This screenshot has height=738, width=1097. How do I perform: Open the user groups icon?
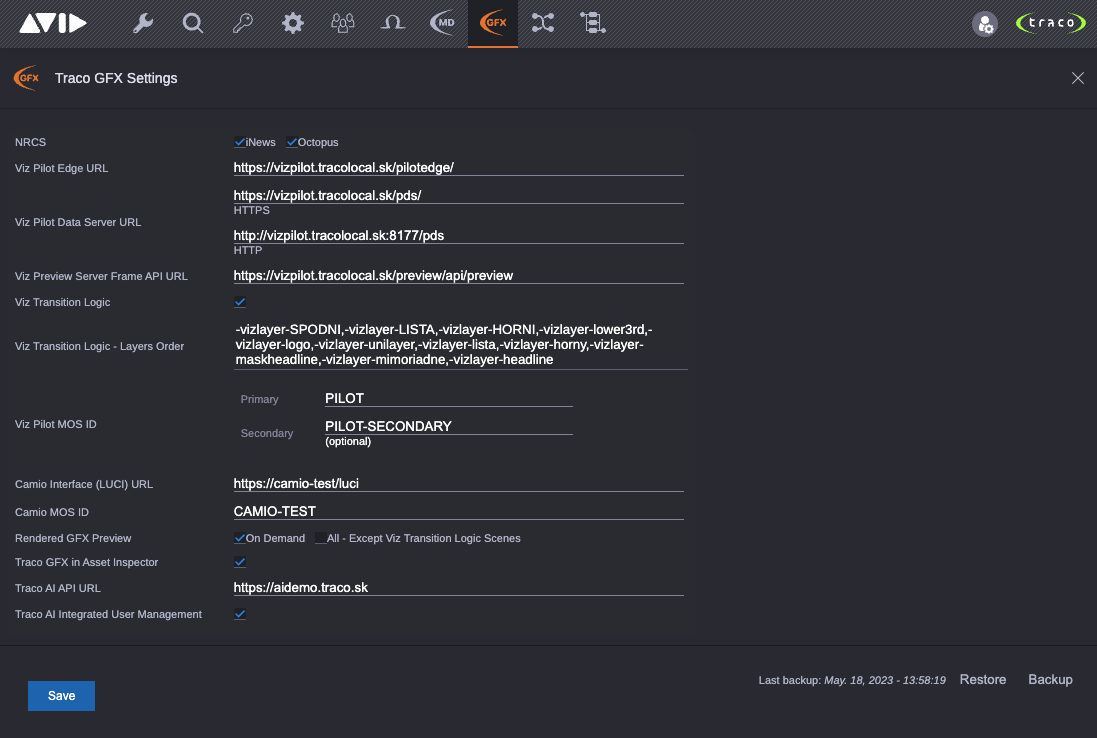click(x=343, y=23)
